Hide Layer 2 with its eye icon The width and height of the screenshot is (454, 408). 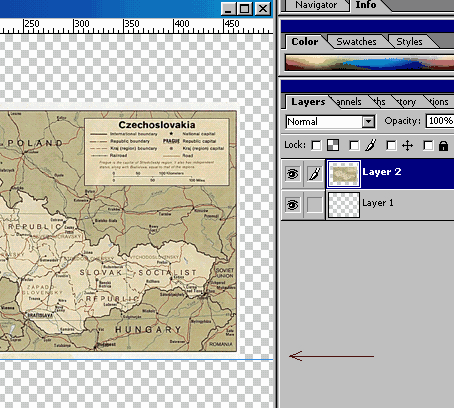point(293,174)
